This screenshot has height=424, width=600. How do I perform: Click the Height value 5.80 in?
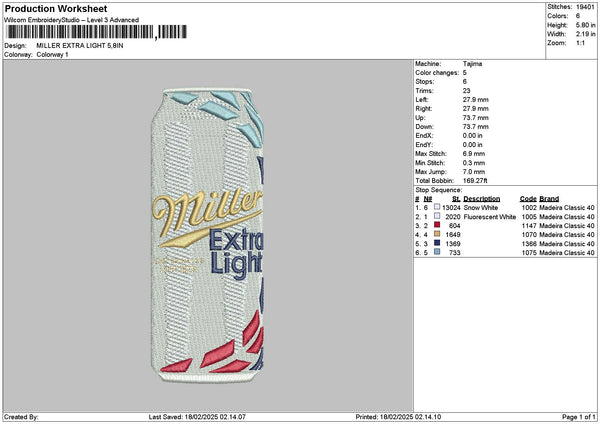tap(585, 25)
